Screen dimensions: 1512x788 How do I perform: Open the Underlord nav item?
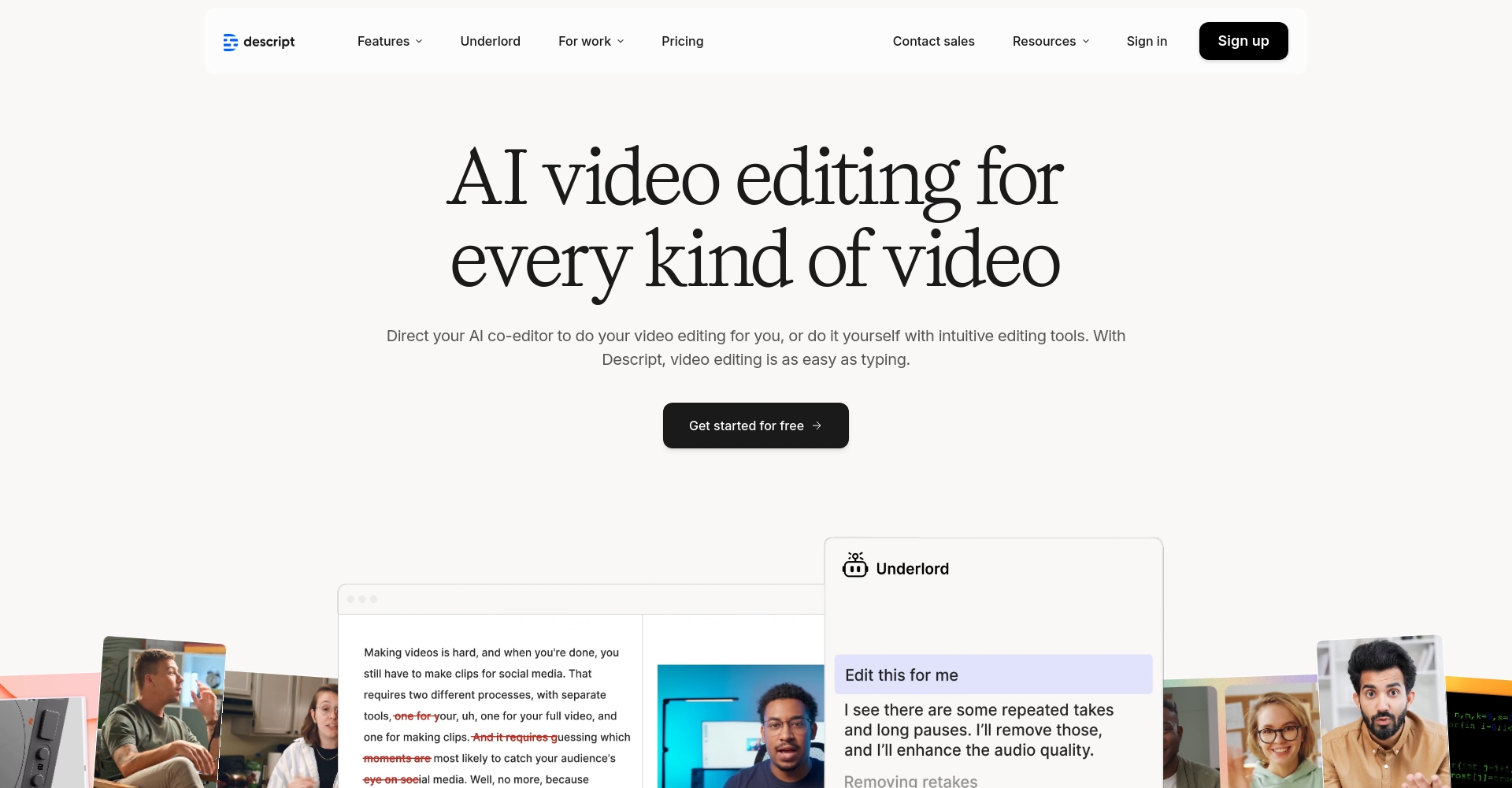click(490, 41)
